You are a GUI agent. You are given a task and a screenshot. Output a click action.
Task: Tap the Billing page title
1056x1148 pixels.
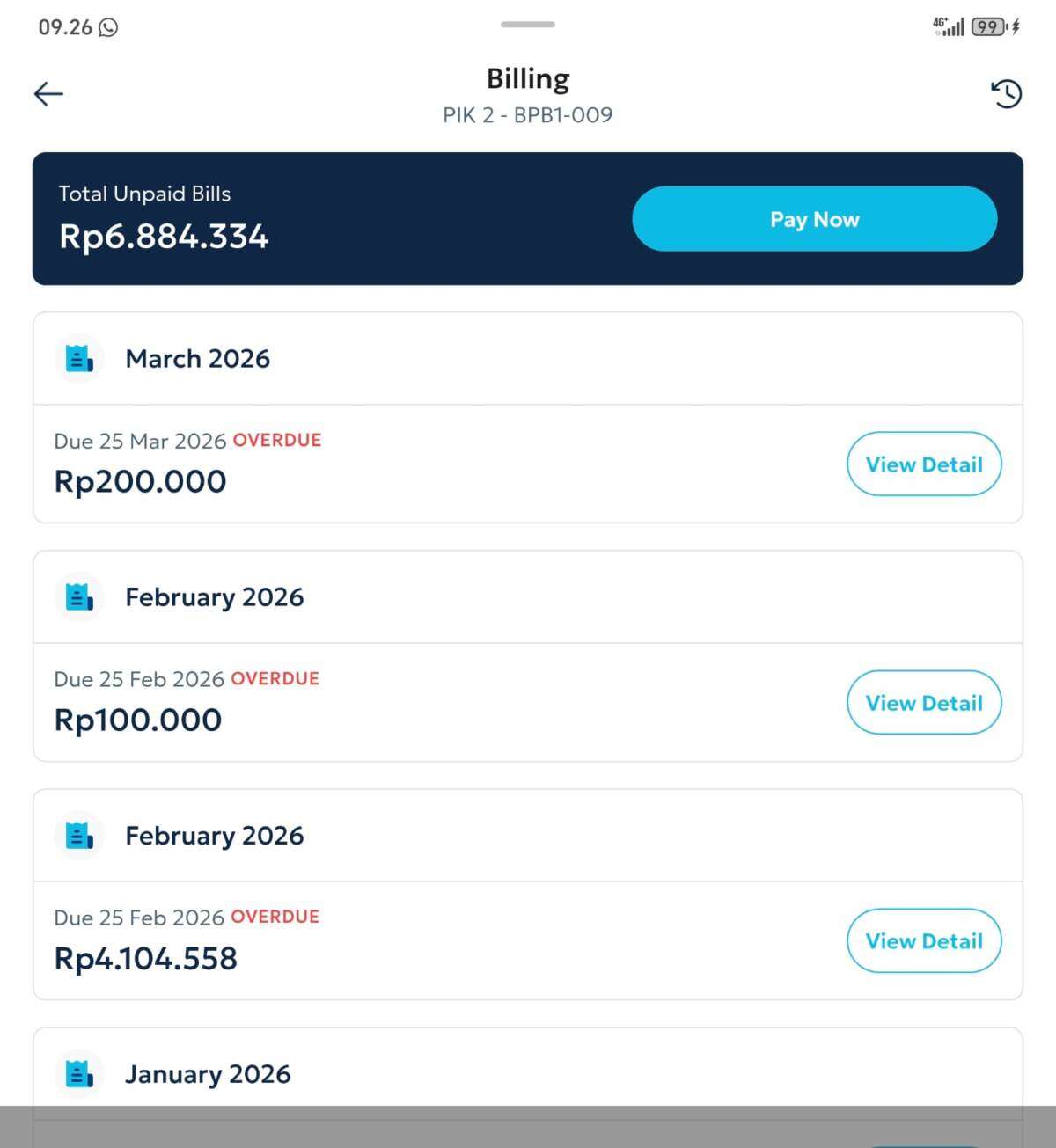click(x=528, y=79)
